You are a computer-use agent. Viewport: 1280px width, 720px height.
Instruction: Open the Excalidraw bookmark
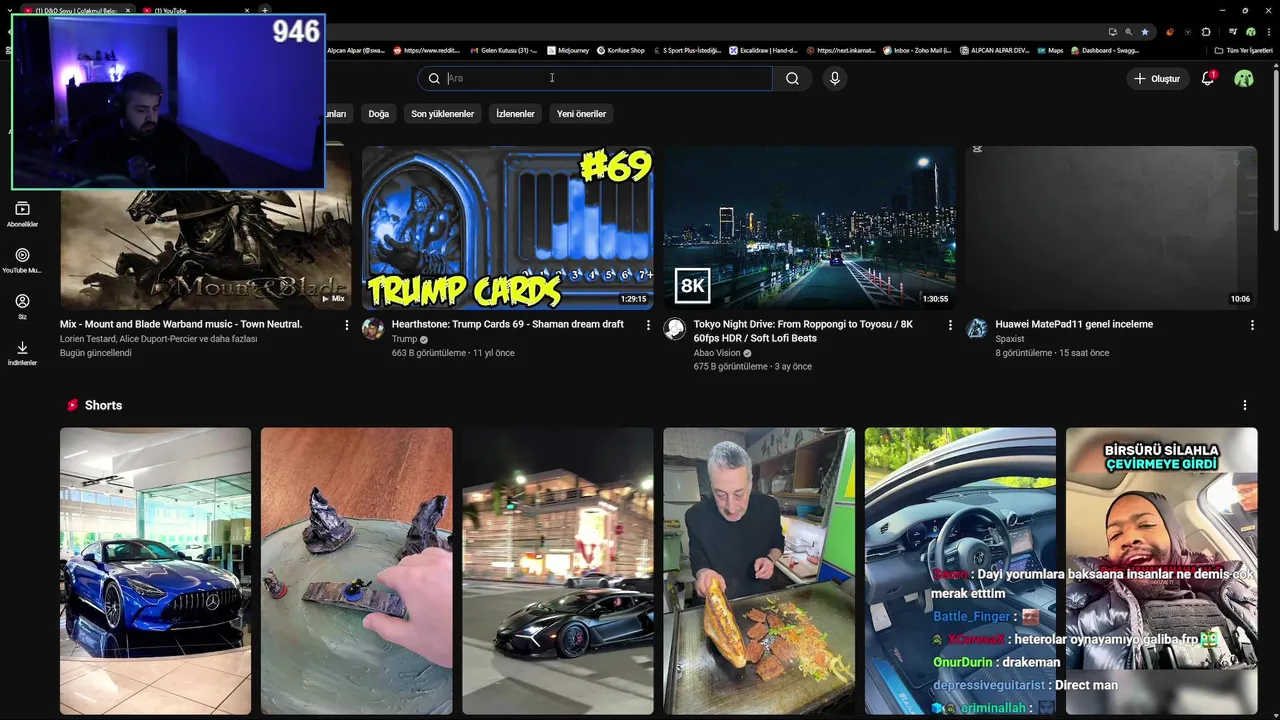coord(764,50)
